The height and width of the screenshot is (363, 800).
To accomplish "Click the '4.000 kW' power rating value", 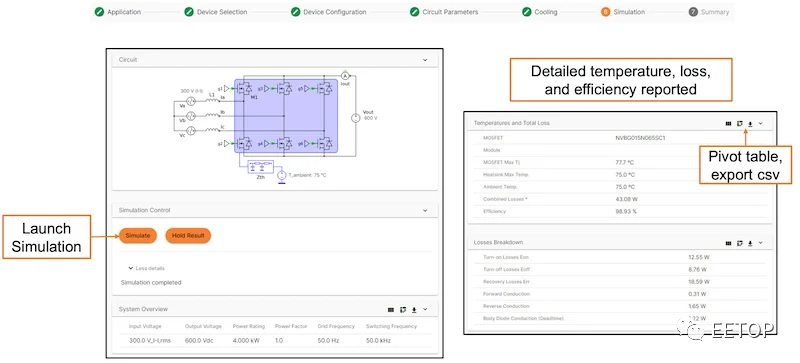I will click(246, 341).
